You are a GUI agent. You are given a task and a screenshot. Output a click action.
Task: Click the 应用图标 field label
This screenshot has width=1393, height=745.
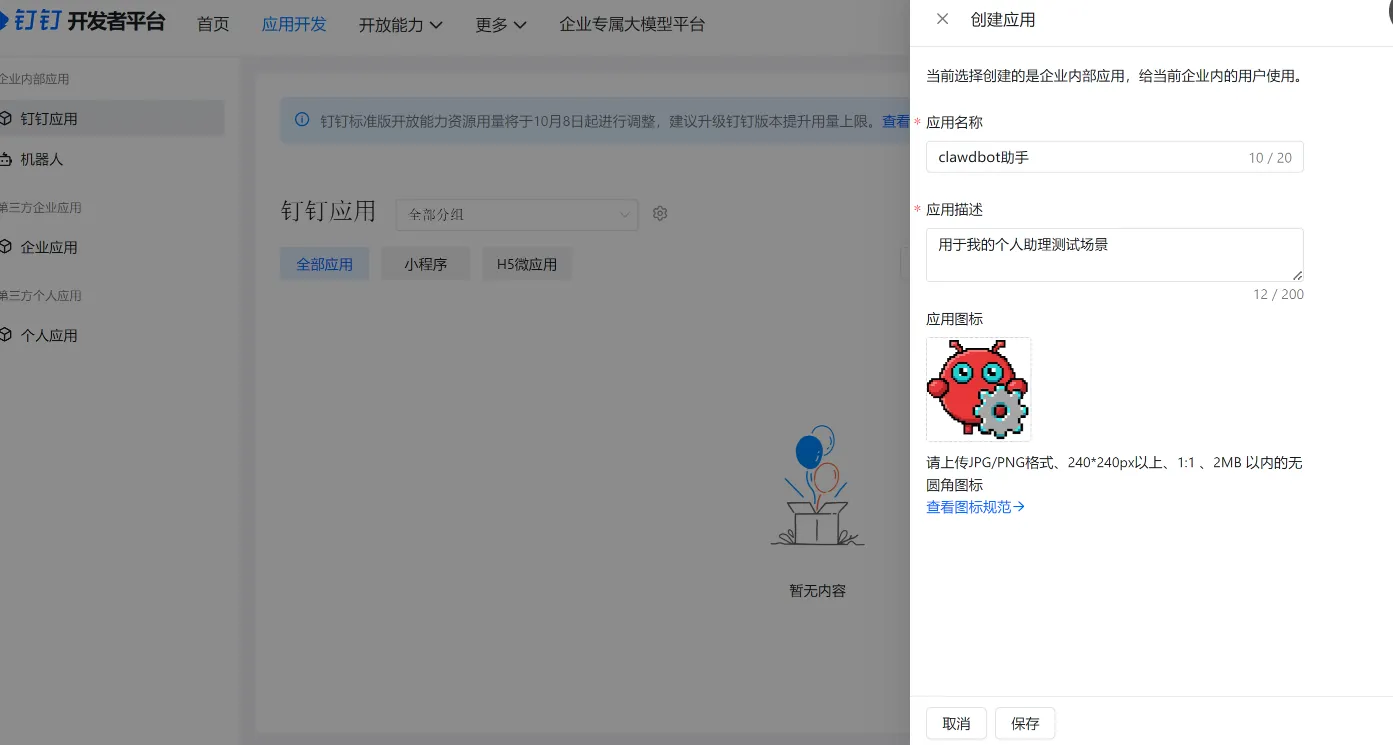point(954,319)
